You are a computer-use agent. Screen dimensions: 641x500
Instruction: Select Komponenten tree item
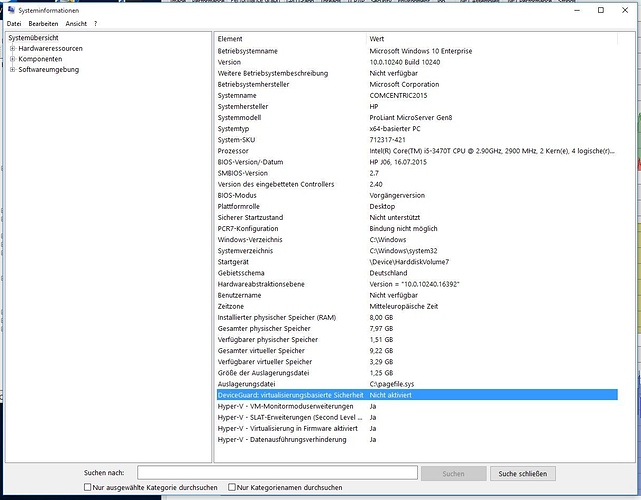click(x=40, y=59)
